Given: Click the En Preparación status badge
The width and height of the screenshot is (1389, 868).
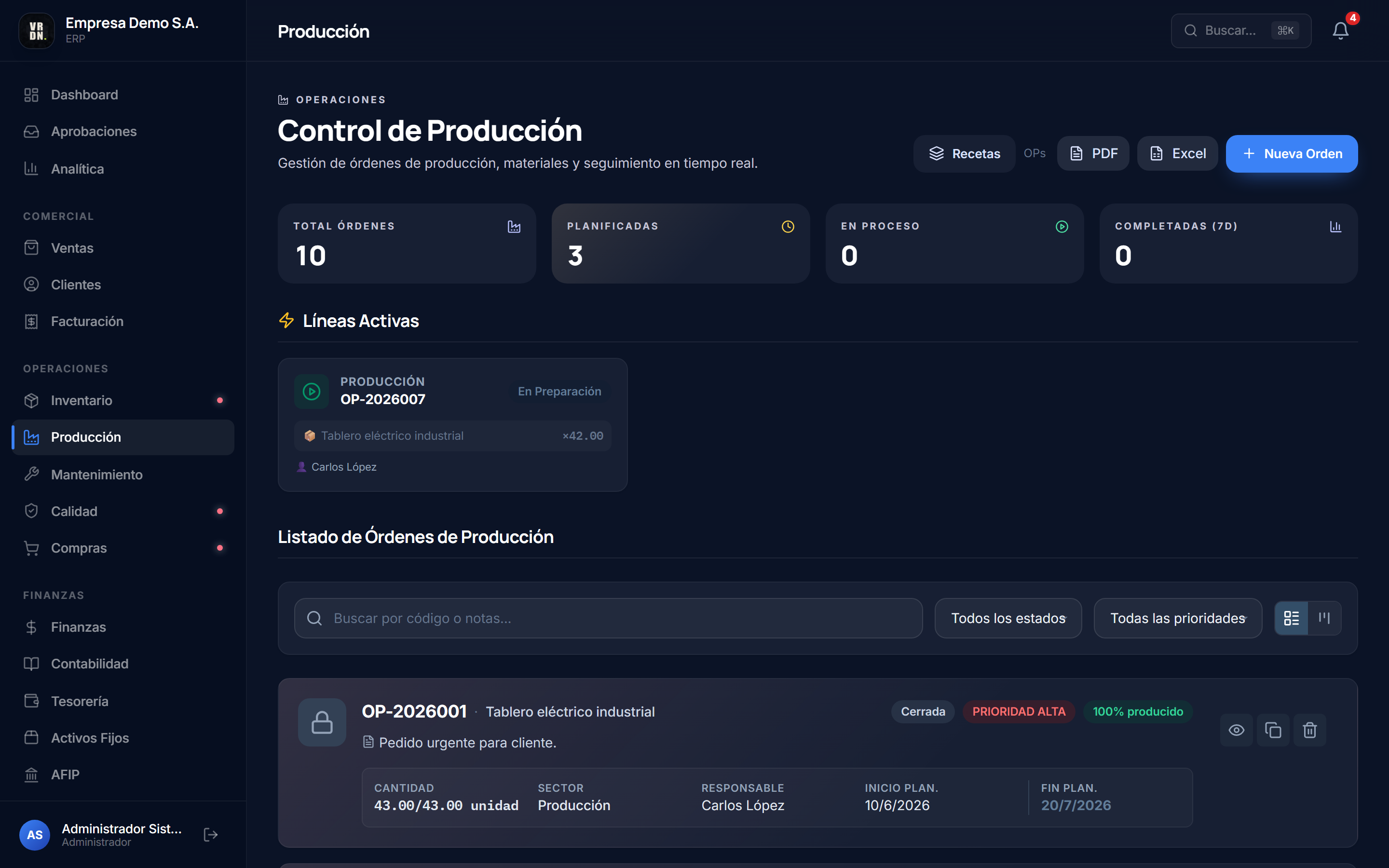Looking at the screenshot, I should point(559,392).
